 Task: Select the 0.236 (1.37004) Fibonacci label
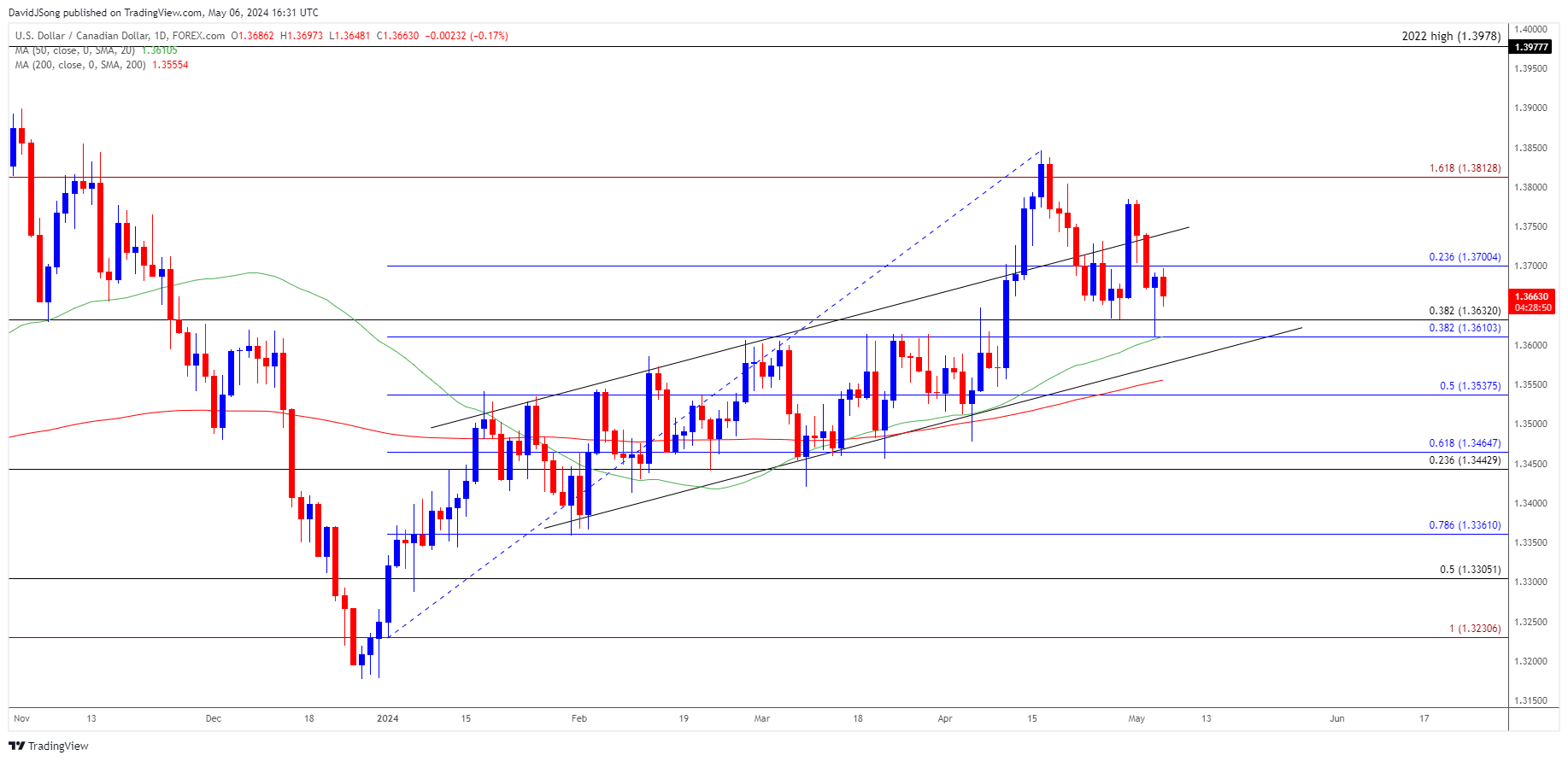coord(1465,257)
